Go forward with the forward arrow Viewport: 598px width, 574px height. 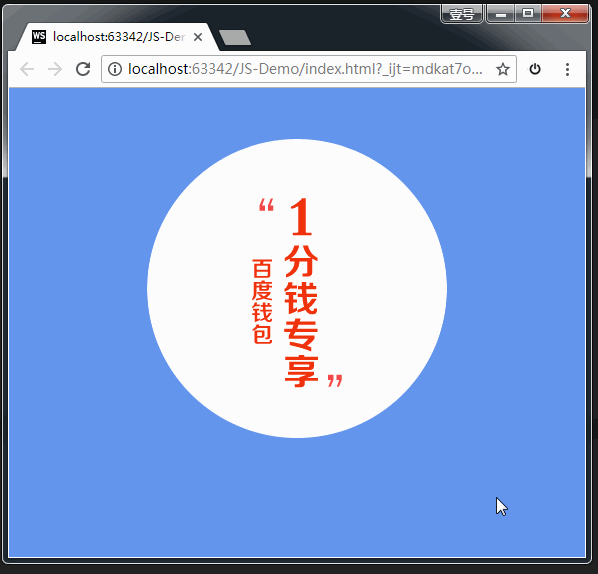[x=55, y=69]
